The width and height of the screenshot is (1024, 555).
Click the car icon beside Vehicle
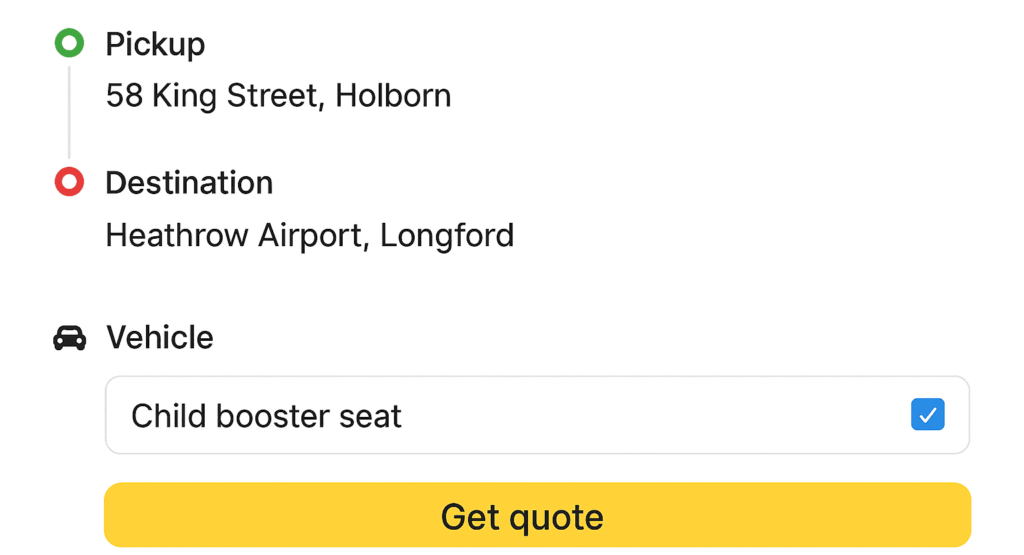[x=69, y=338]
